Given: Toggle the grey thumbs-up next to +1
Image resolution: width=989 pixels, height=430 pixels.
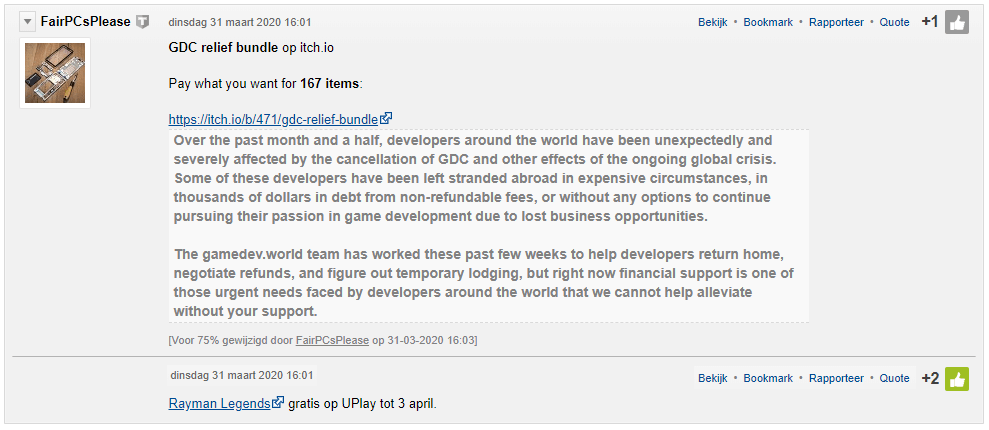Looking at the screenshot, I should (957, 22).
